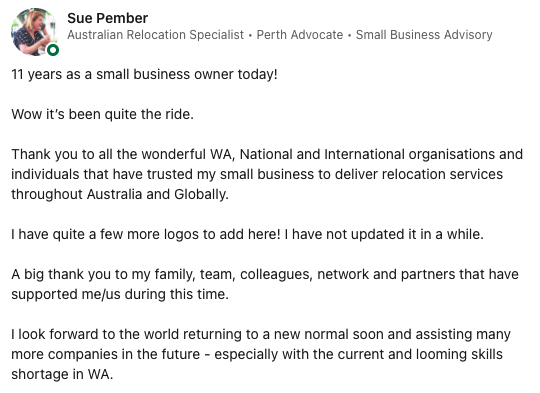Click 'I have not updated it in a while'
The width and height of the screenshot is (540, 393).
(384, 234)
